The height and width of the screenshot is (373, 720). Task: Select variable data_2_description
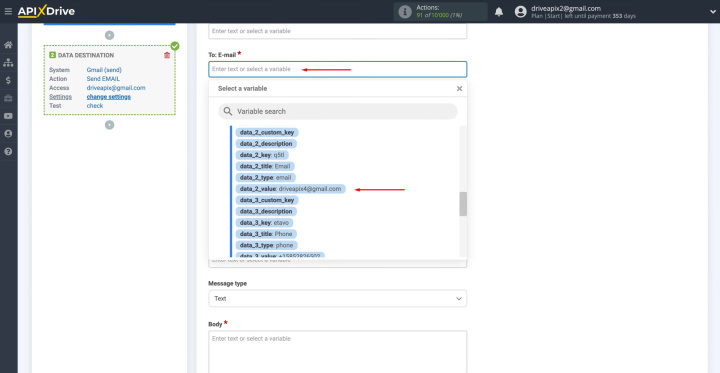point(266,144)
